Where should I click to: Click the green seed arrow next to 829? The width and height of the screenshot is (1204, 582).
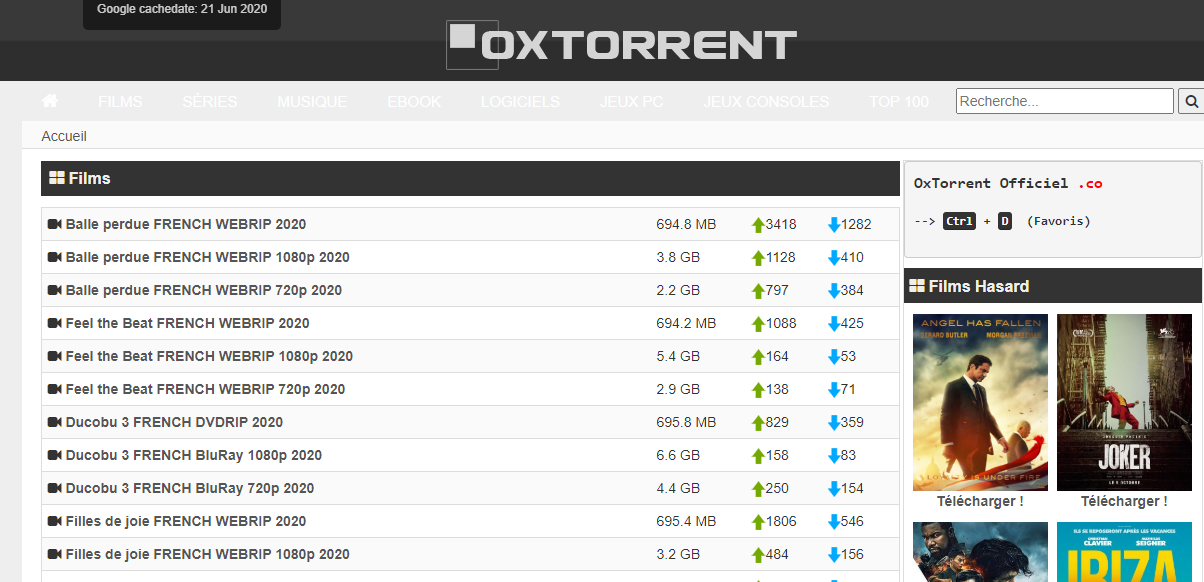point(758,423)
